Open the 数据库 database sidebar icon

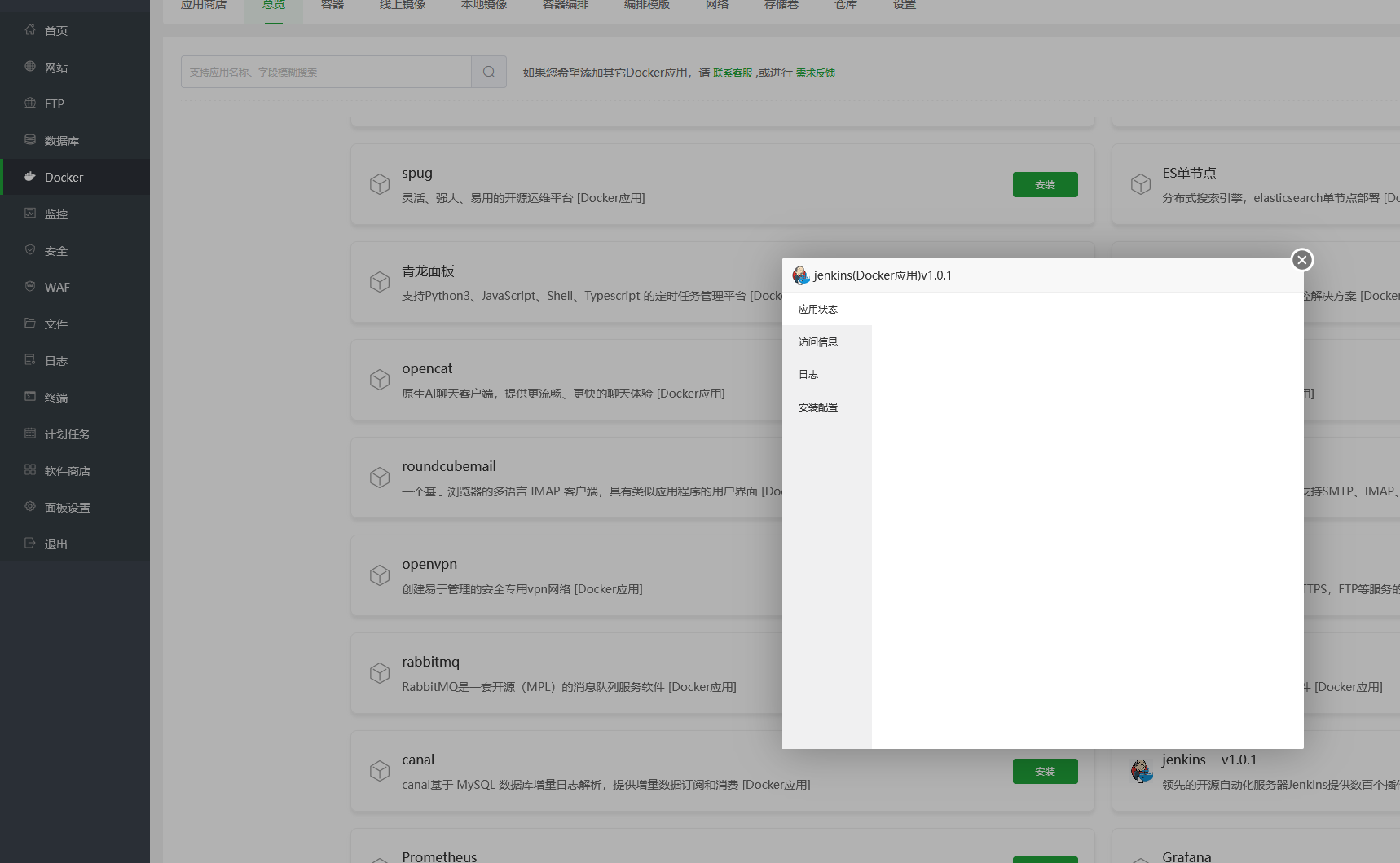point(30,140)
